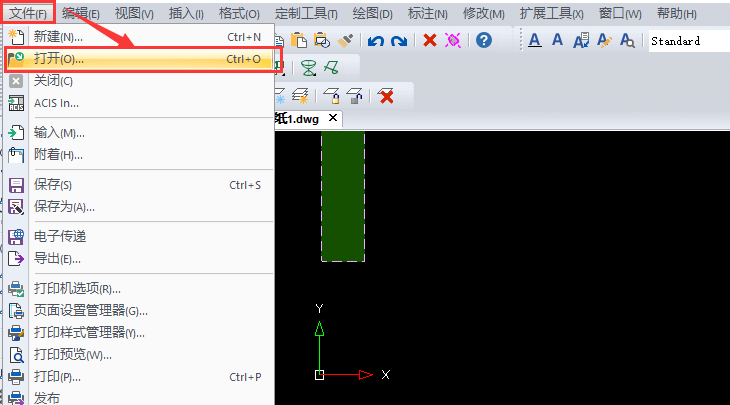Click the layer unlock icon
This screenshot has height=405, width=730.
point(354,96)
